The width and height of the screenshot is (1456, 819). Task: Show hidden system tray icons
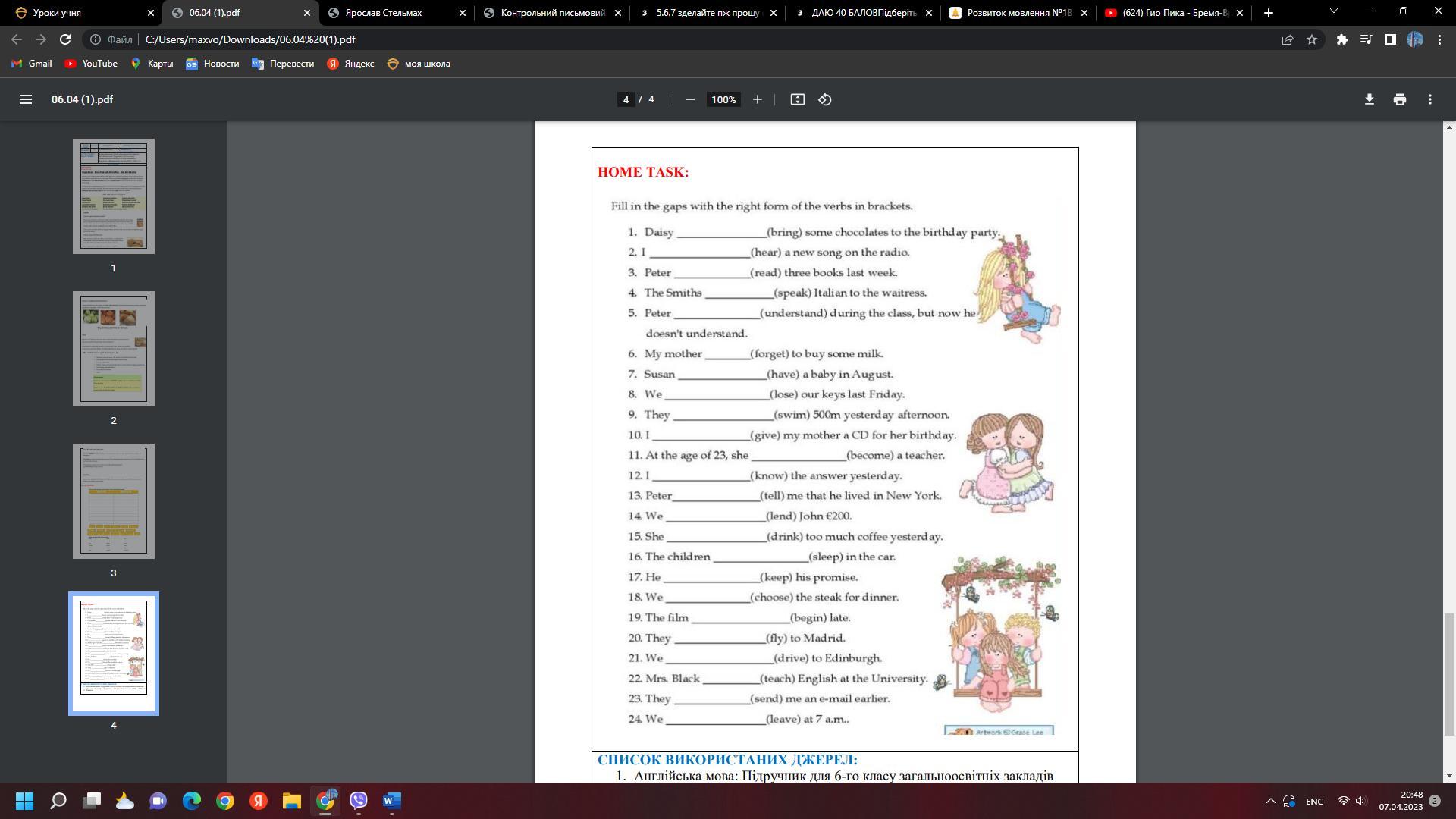click(1270, 801)
